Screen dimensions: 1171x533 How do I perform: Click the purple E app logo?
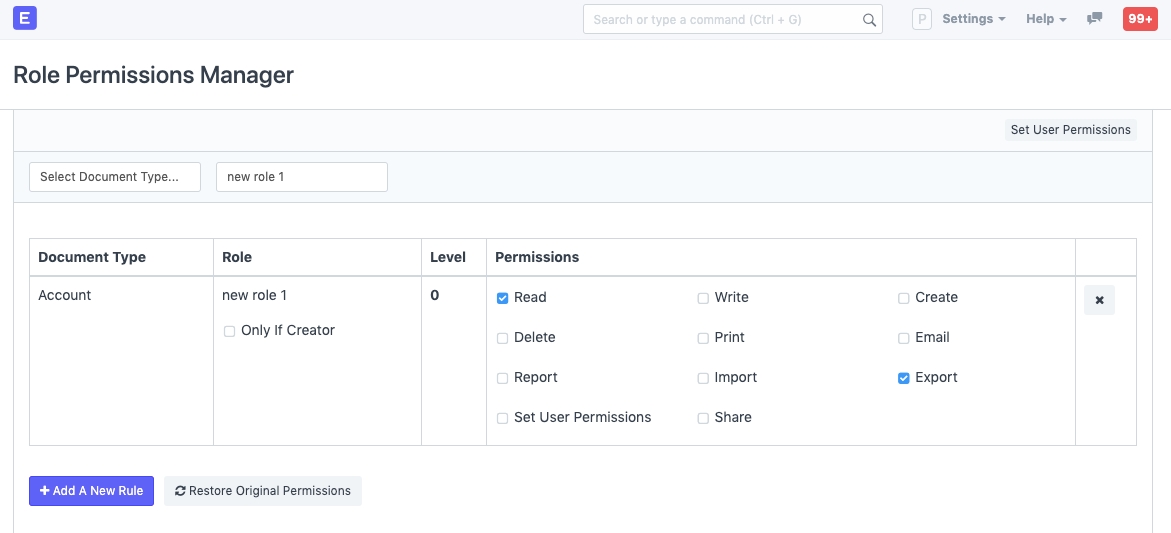pyautogui.click(x=26, y=18)
